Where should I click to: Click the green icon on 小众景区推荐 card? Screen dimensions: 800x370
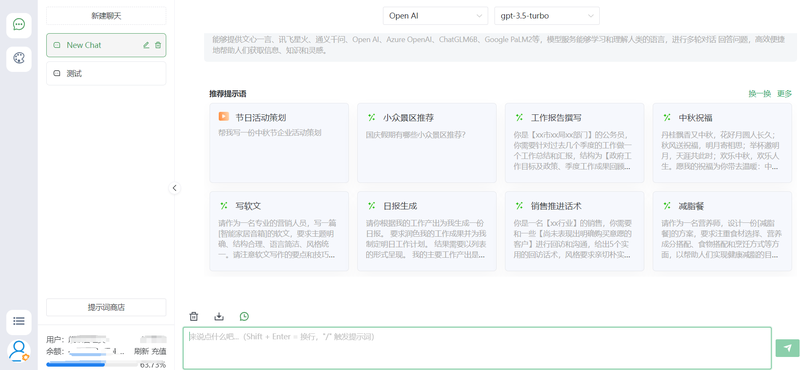[x=371, y=117]
